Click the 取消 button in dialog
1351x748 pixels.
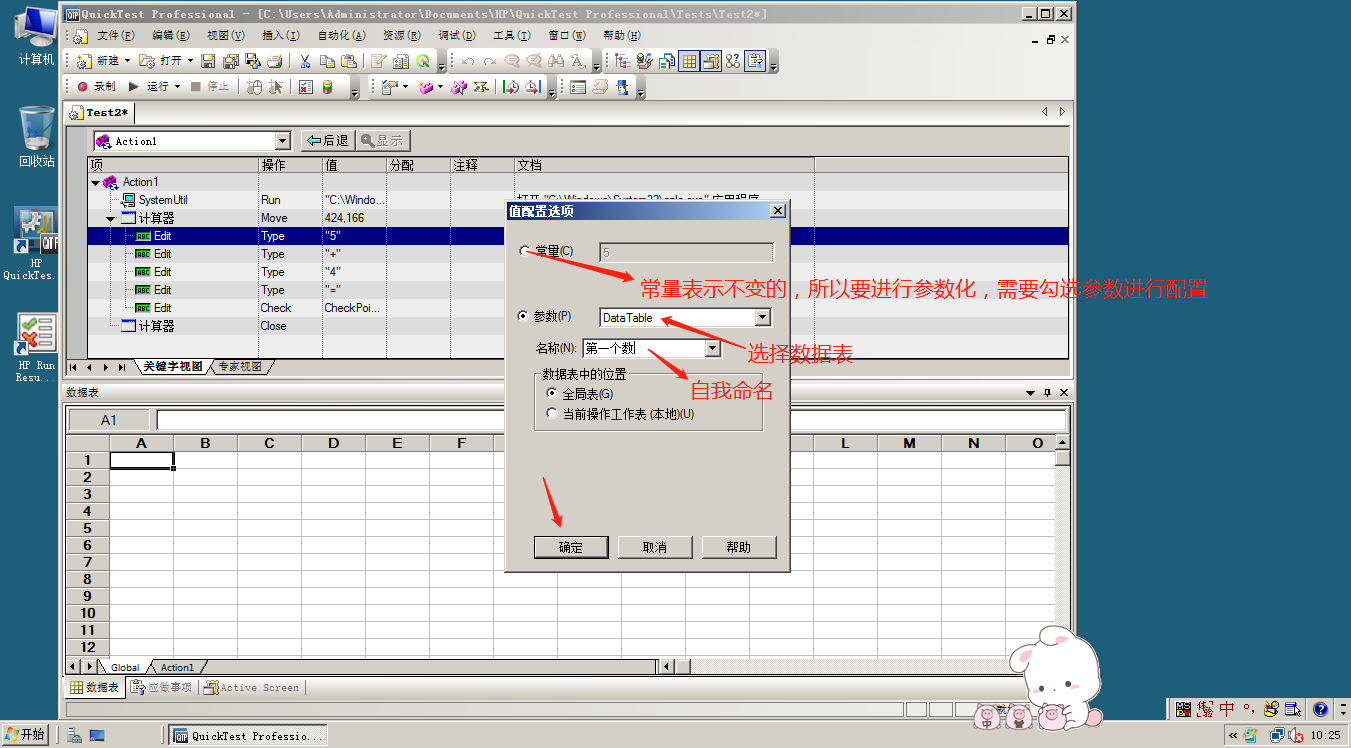click(x=655, y=547)
